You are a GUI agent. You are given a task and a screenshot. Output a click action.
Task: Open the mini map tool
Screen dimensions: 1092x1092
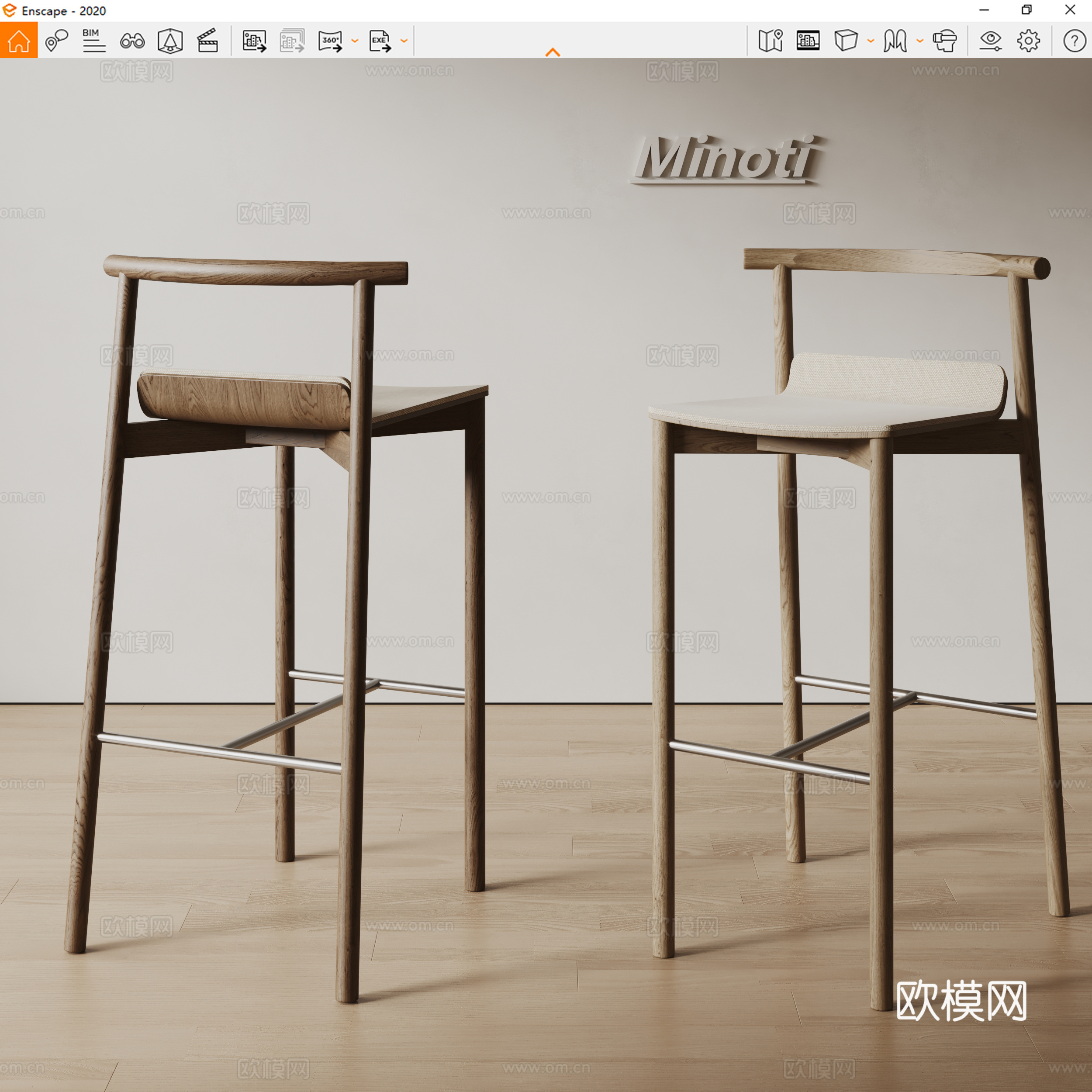[x=770, y=40]
